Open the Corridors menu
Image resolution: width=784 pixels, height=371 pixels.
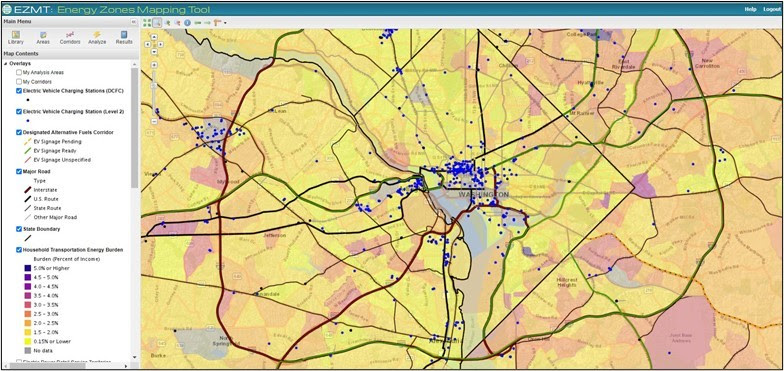(x=70, y=38)
